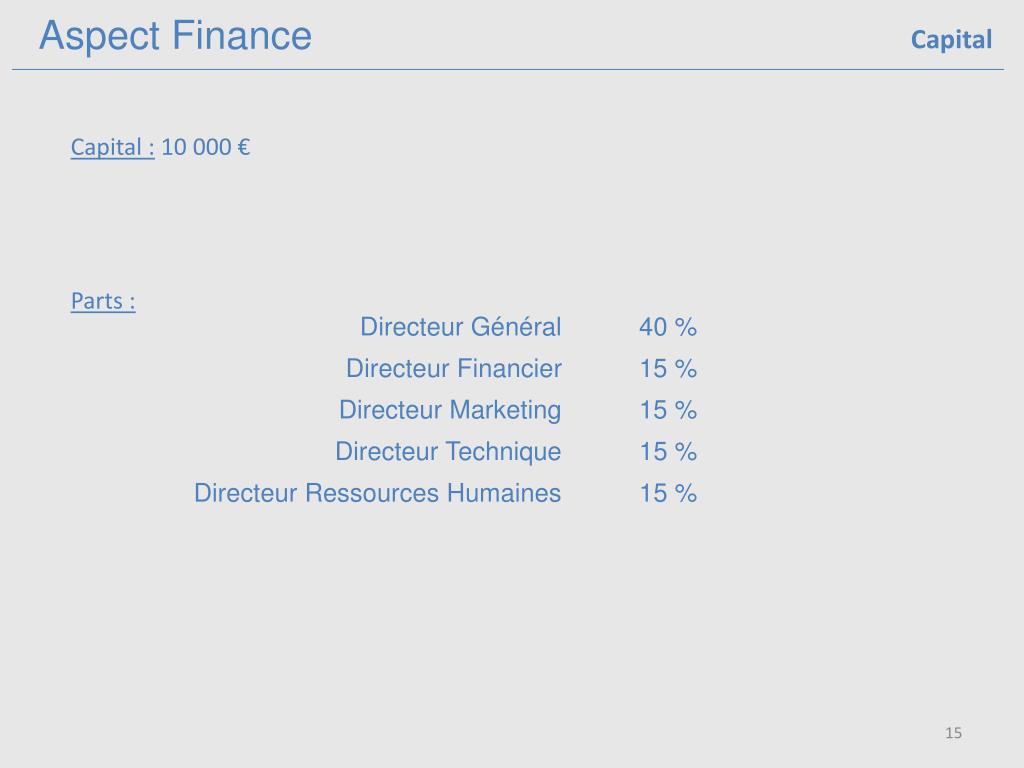Click the Directeur Technique label
Screen dimensions: 1024x768
[x=448, y=451]
